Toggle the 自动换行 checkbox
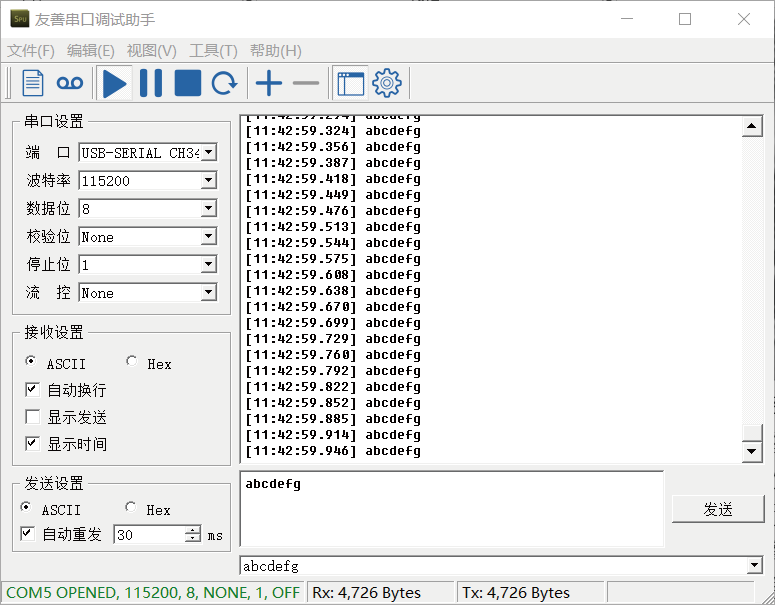The image size is (775, 605). tap(33, 389)
